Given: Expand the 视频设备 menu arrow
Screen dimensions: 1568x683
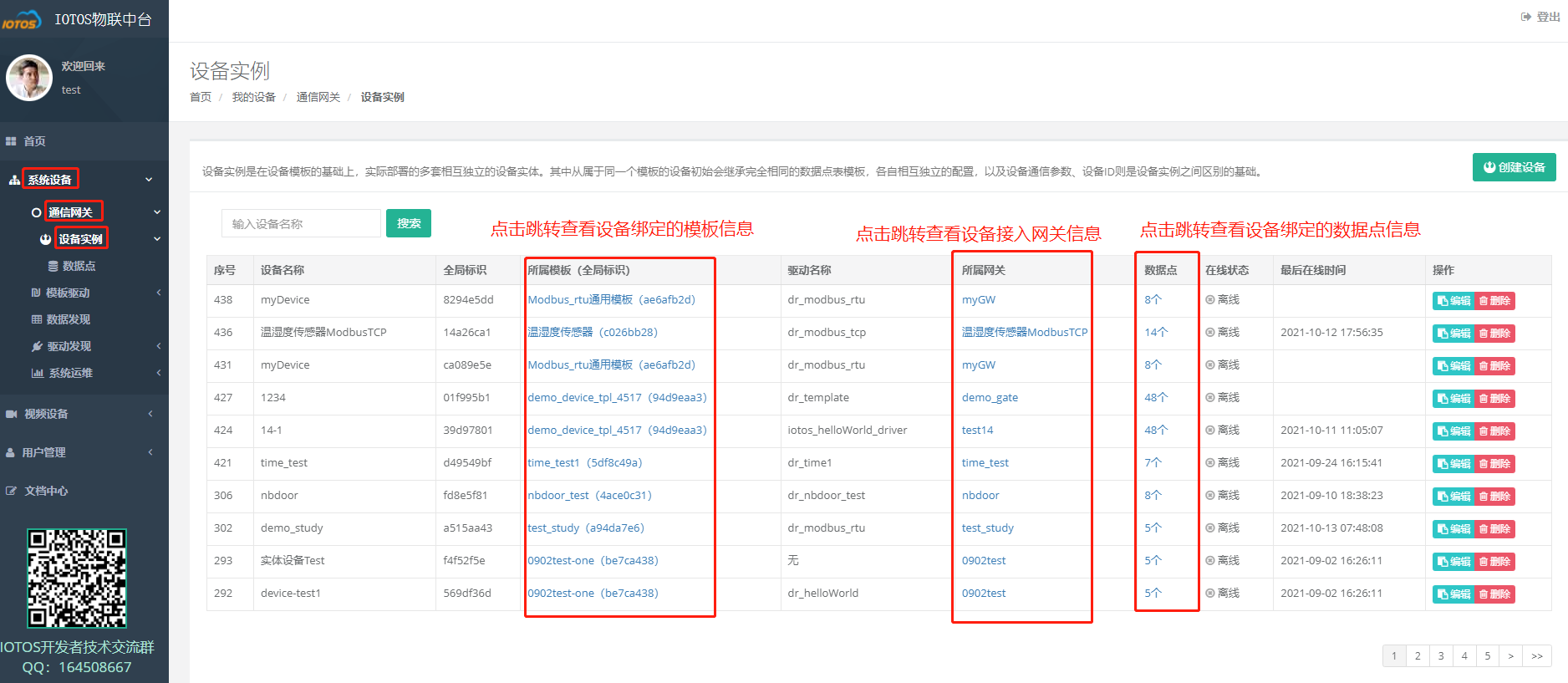Looking at the screenshot, I should tap(150, 414).
